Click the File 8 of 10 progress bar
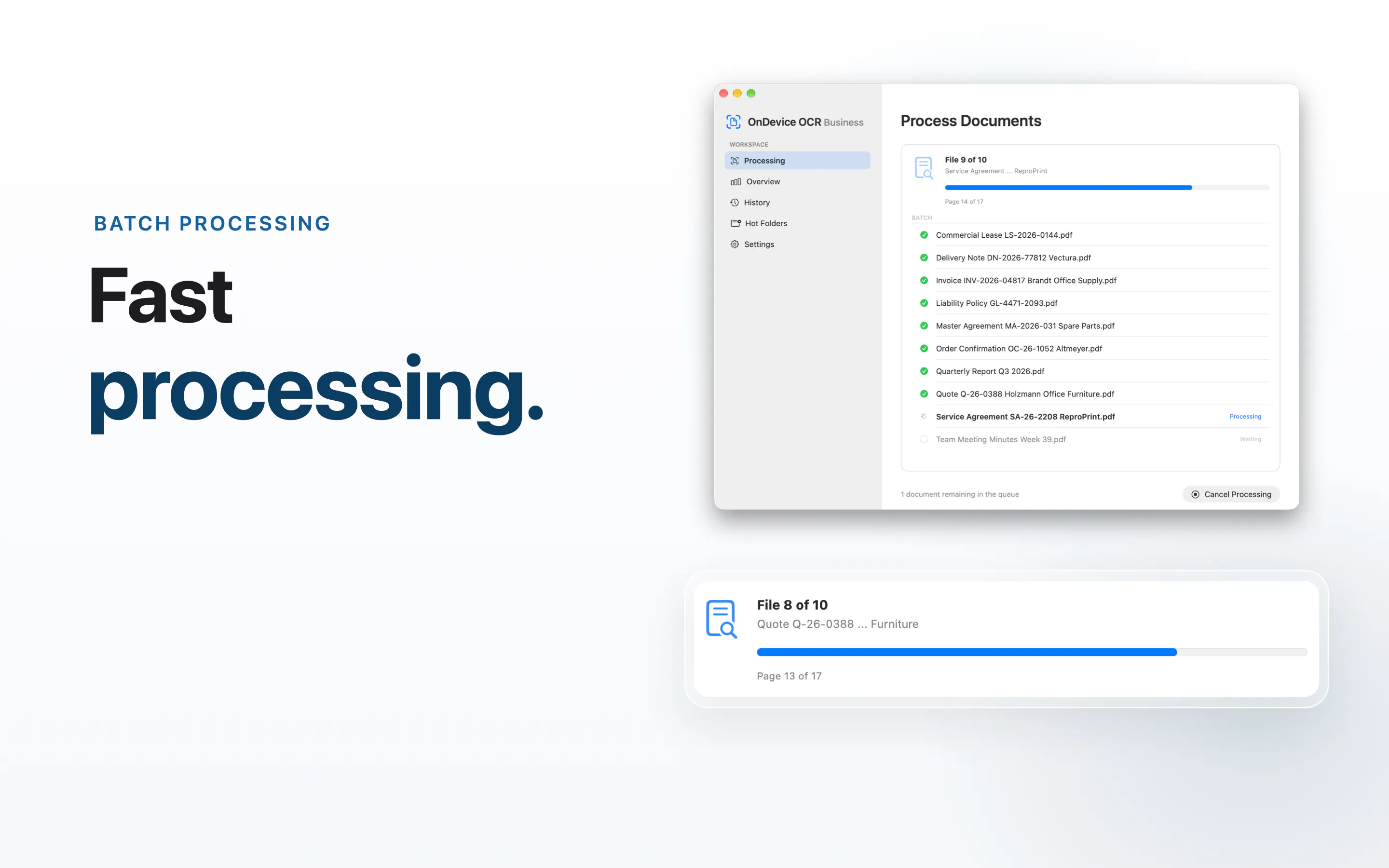This screenshot has height=868, width=1389. 1032,652
